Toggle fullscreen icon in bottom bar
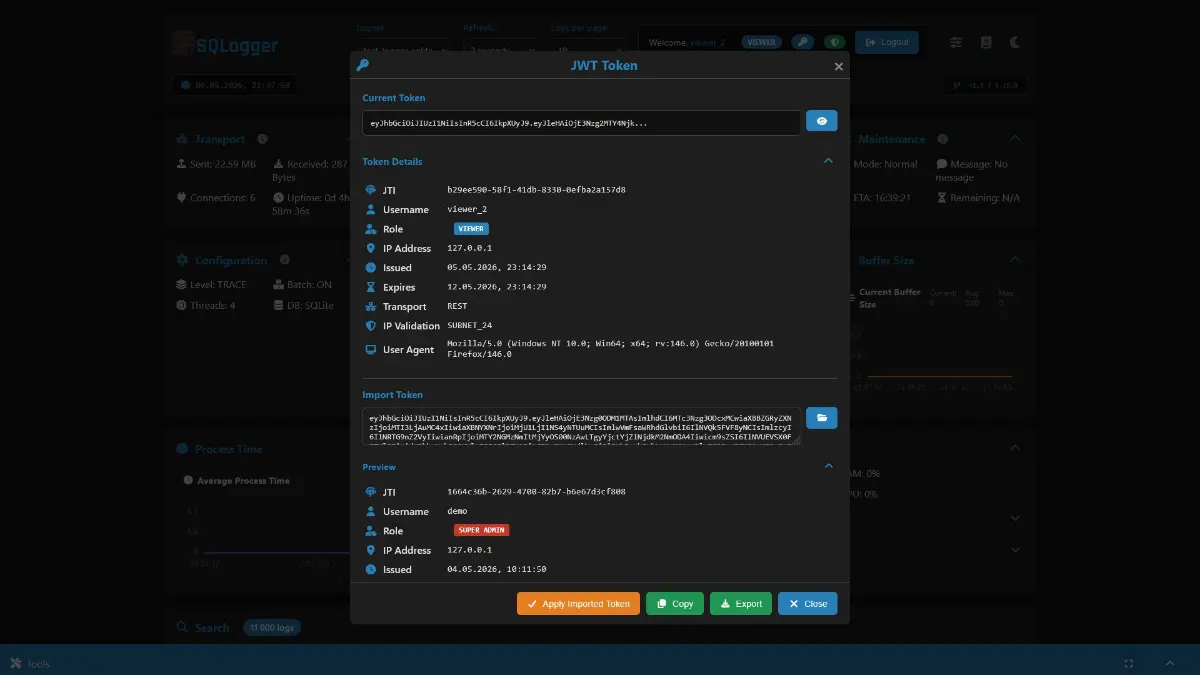1200x675 pixels. [1129, 663]
